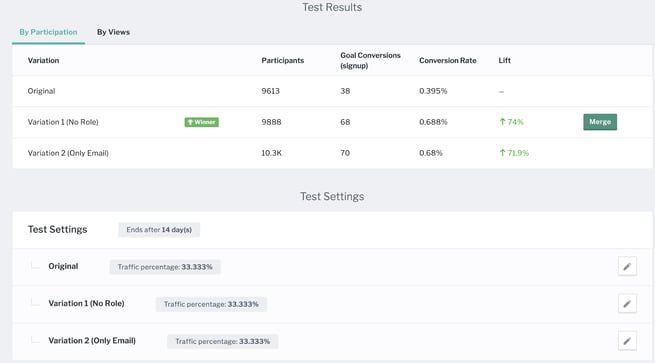The image size is (655, 363).
Task: Click the 71.9% lift value
Action: click(514, 153)
